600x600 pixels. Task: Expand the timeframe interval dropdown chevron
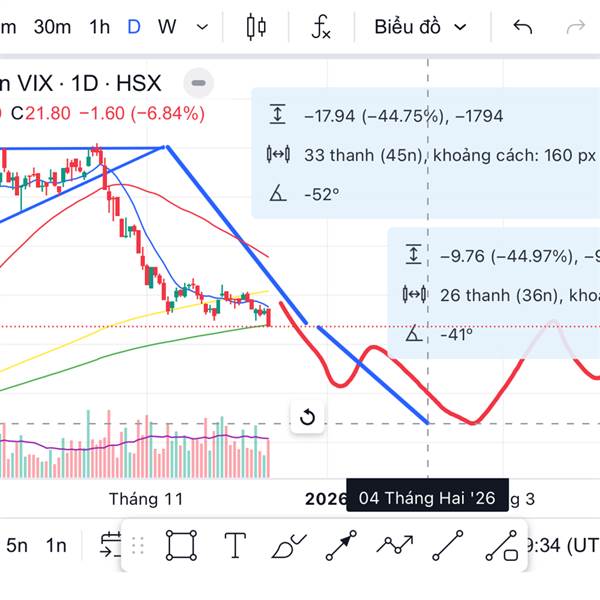pos(203,27)
